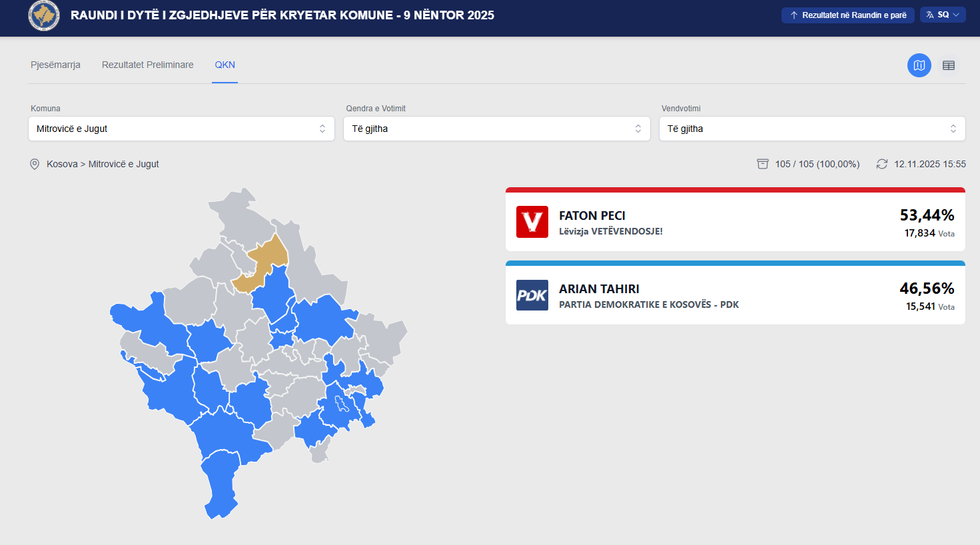Open Faton Peci candidate result card
Screen dimensions: 980x545
point(735,222)
